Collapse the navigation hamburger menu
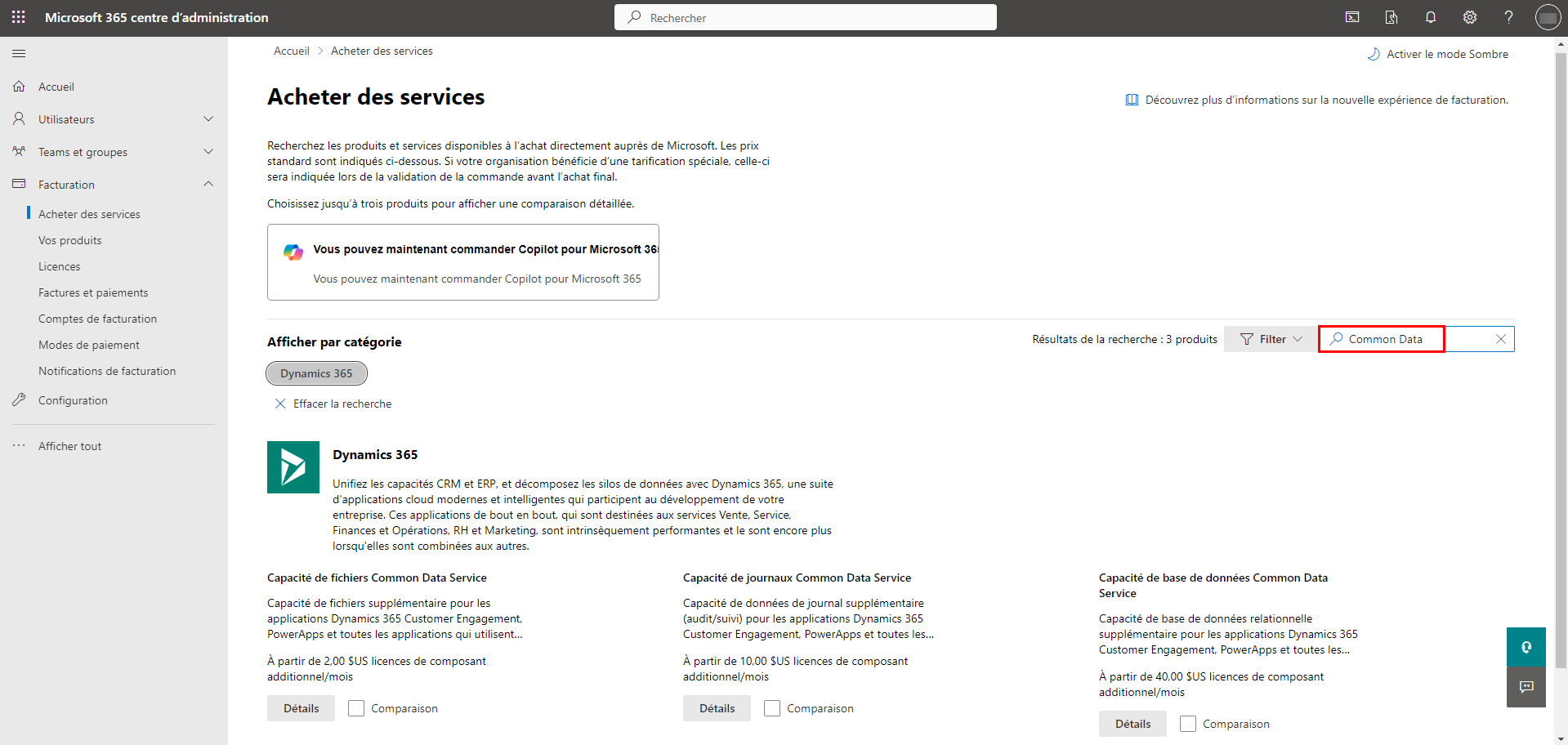Screen dimensions: 1568x745 point(19,53)
